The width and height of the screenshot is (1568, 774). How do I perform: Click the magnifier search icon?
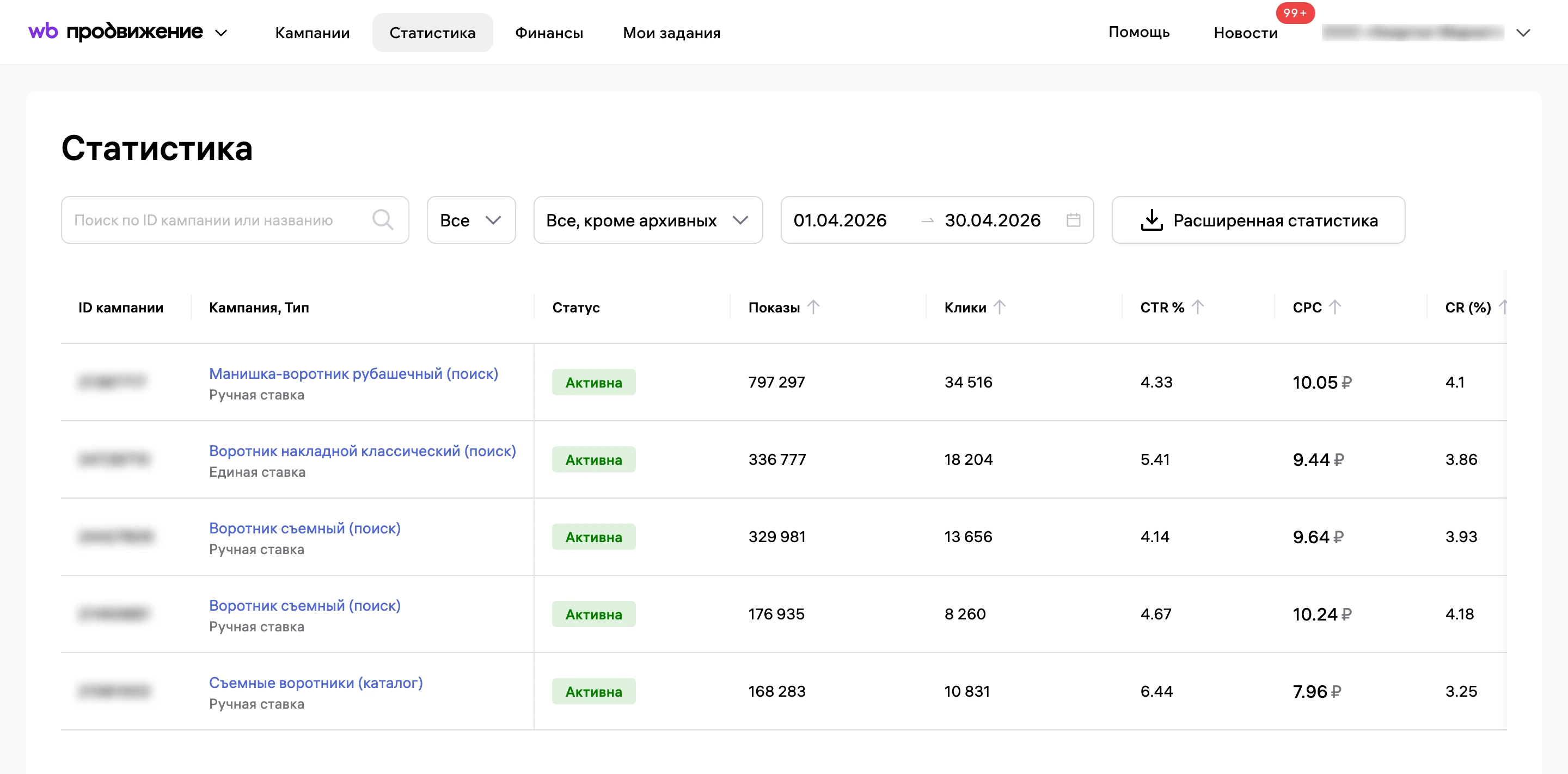click(x=382, y=220)
